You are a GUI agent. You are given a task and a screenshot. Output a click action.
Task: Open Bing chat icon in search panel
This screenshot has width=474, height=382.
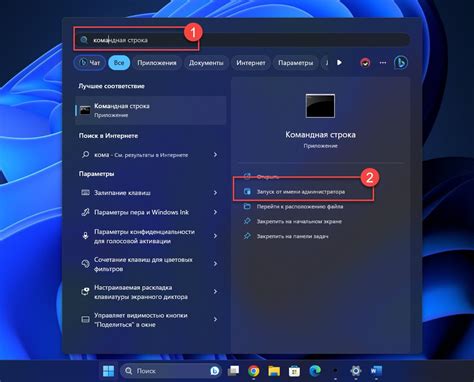click(401, 62)
